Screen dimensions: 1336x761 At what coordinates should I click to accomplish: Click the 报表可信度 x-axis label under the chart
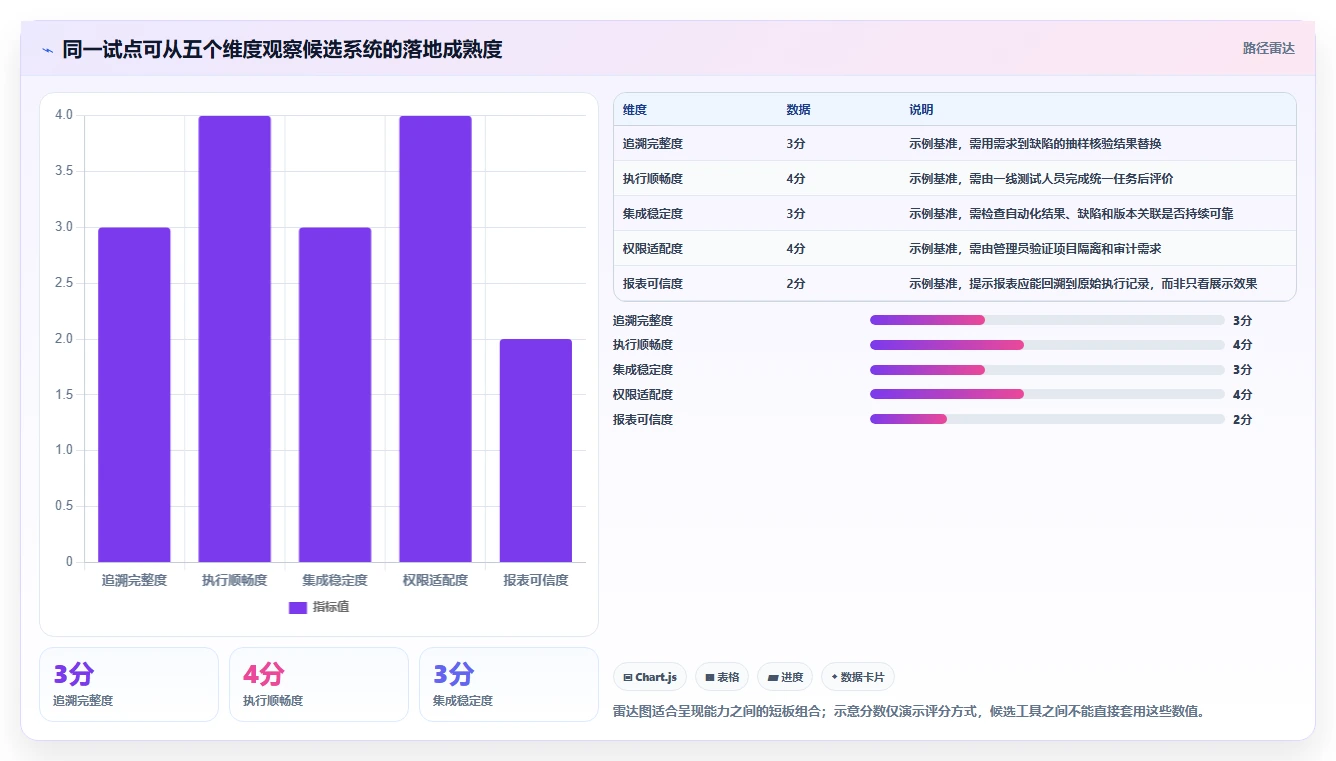(536, 580)
